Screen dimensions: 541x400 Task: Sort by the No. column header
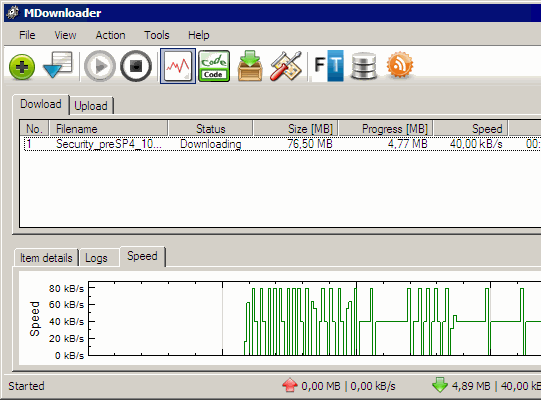tap(34, 129)
